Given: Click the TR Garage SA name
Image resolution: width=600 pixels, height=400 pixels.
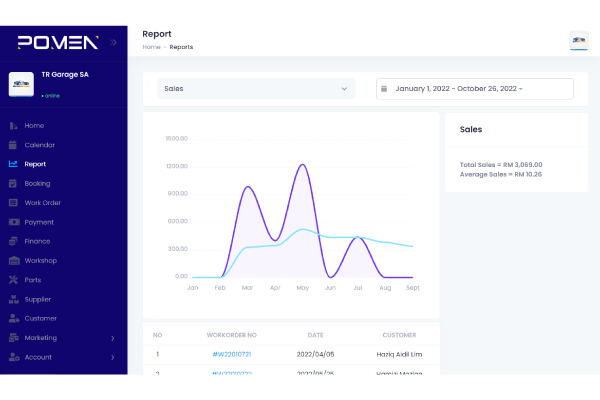Looking at the screenshot, I should click(65, 75).
